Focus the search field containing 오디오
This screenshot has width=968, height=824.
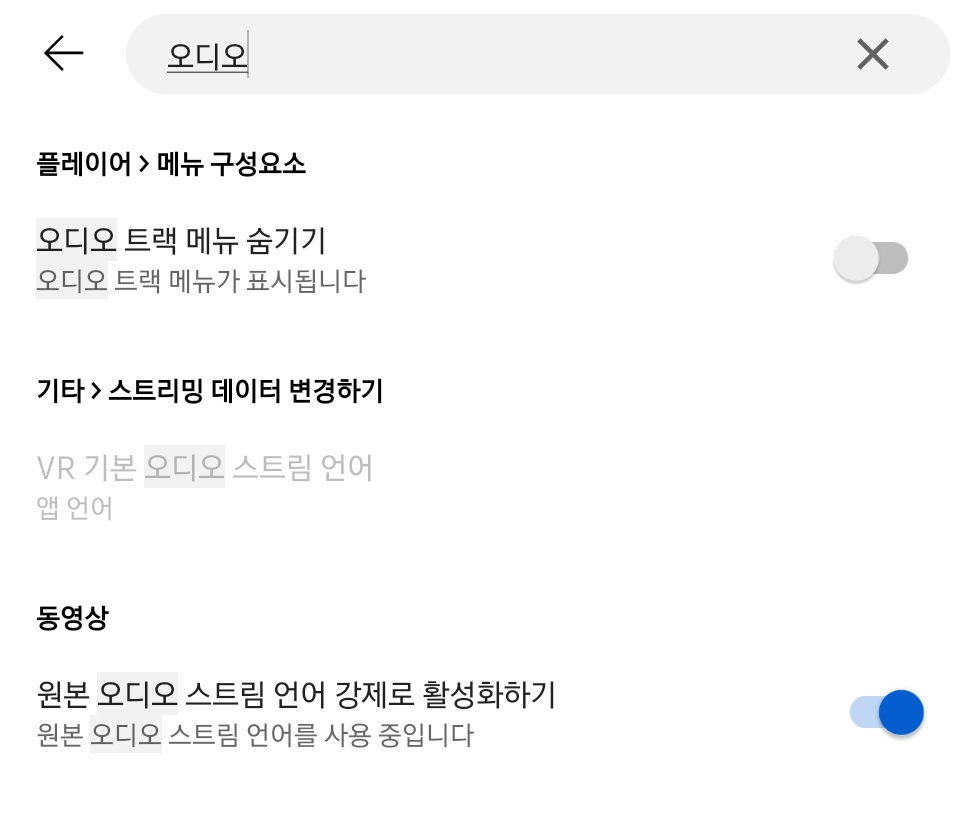tap(500, 54)
